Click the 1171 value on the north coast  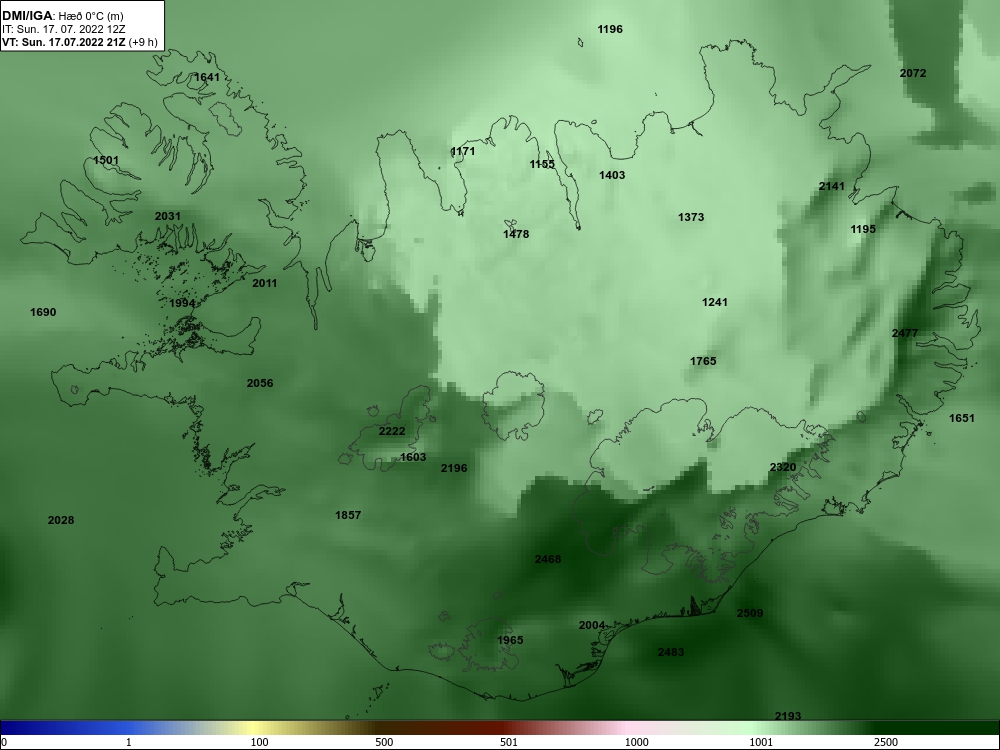coord(463,151)
